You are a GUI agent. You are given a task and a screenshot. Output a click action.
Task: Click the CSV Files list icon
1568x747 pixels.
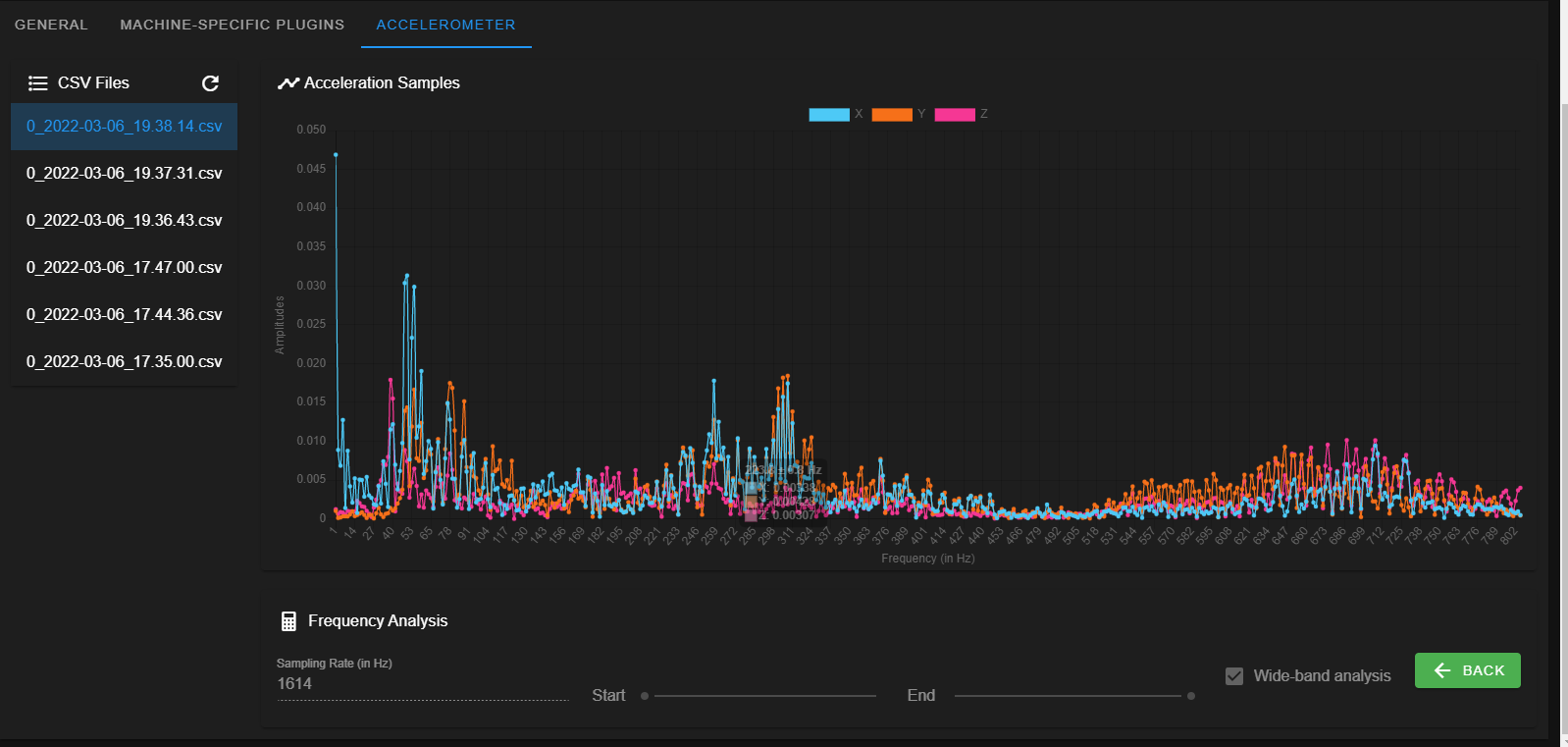(38, 83)
